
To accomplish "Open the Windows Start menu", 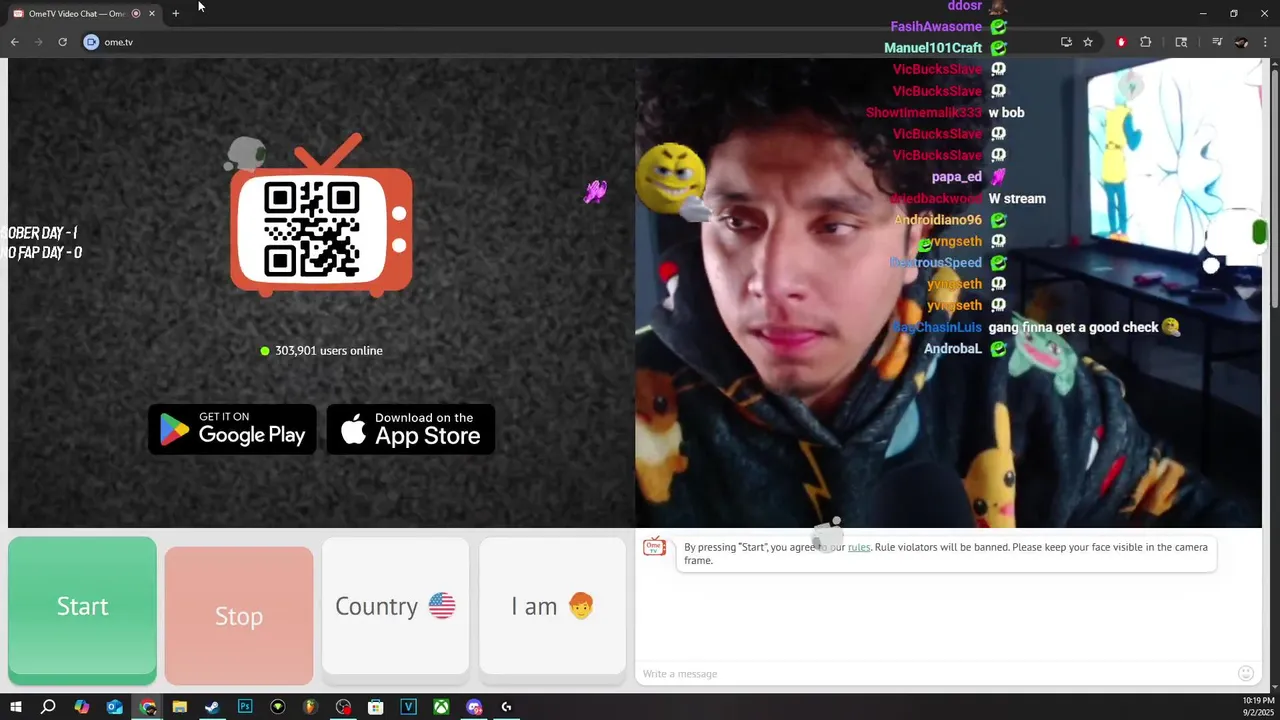I will pyautogui.click(x=15, y=707).
